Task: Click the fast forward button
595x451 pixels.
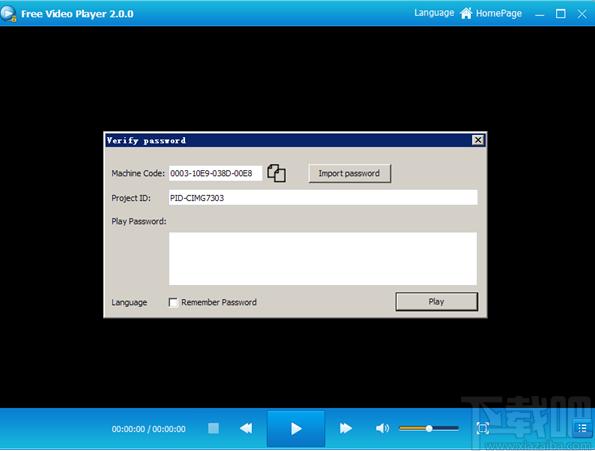Action: coord(345,429)
